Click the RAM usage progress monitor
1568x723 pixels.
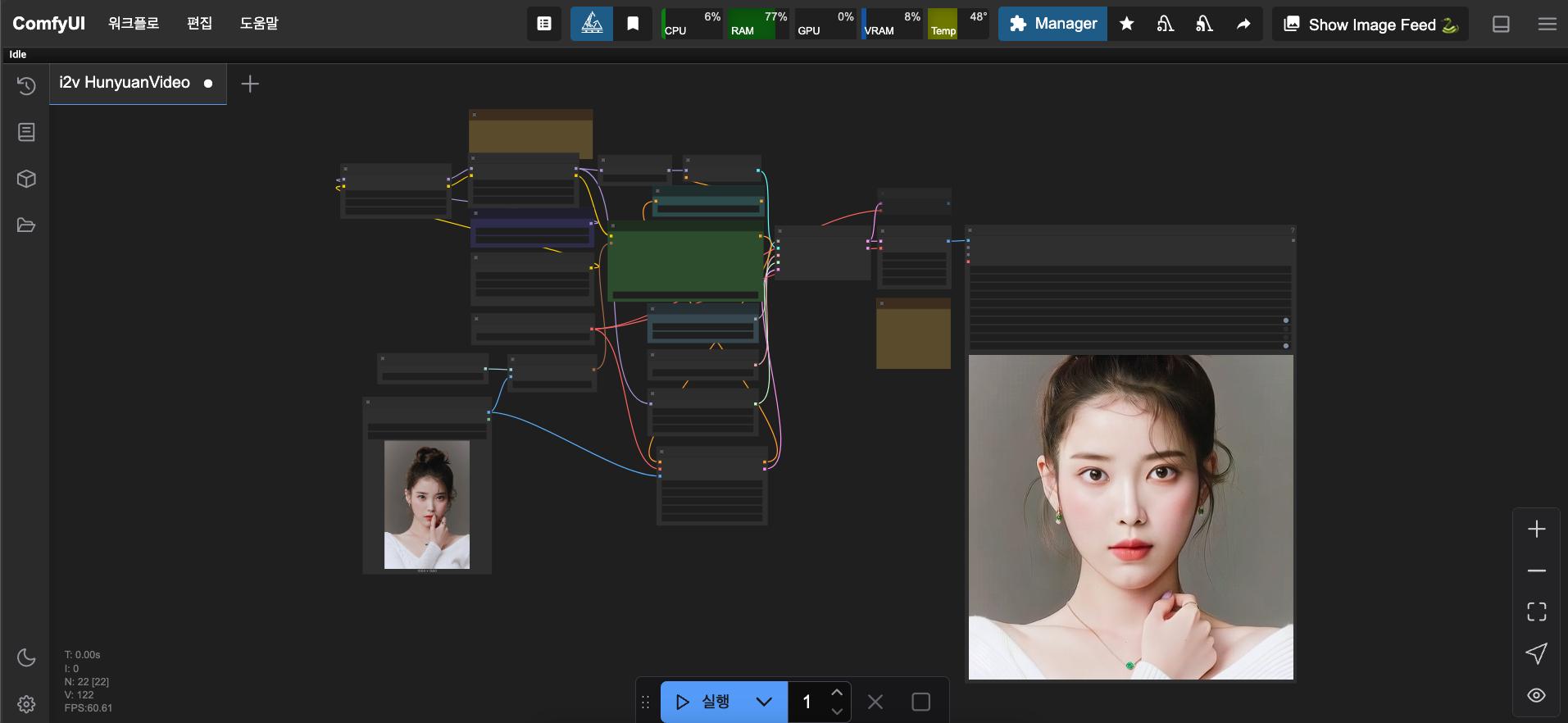pyautogui.click(x=758, y=24)
